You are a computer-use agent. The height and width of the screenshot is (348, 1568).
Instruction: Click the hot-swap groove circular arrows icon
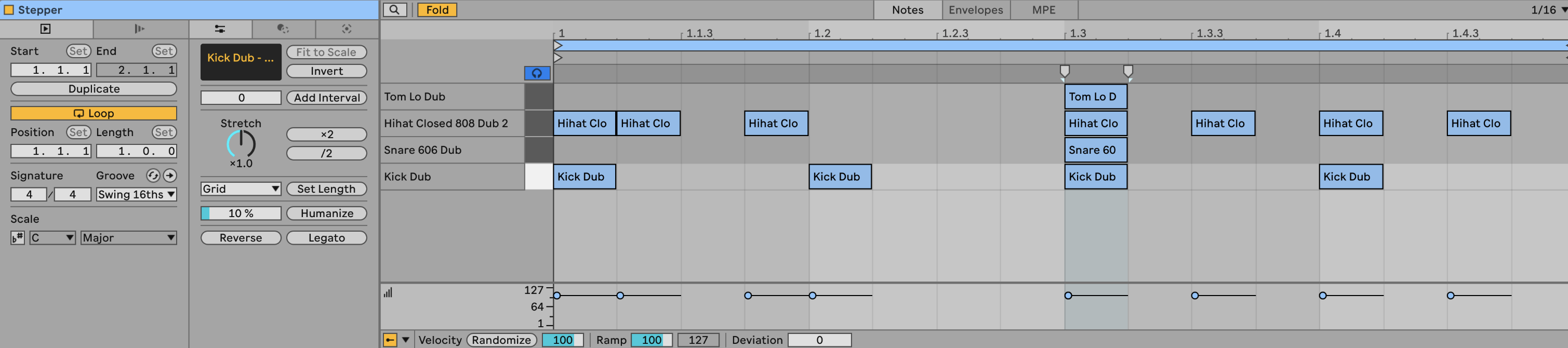[x=153, y=176]
